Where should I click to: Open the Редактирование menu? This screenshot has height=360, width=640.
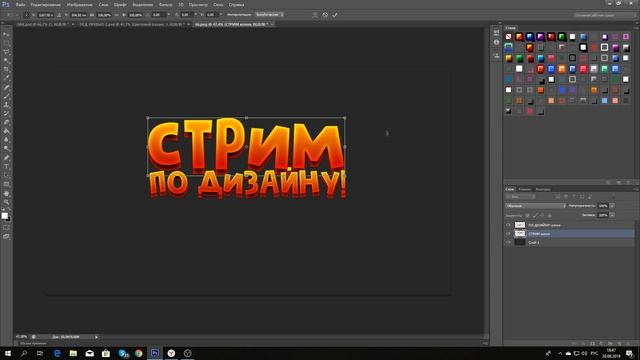point(45,5)
